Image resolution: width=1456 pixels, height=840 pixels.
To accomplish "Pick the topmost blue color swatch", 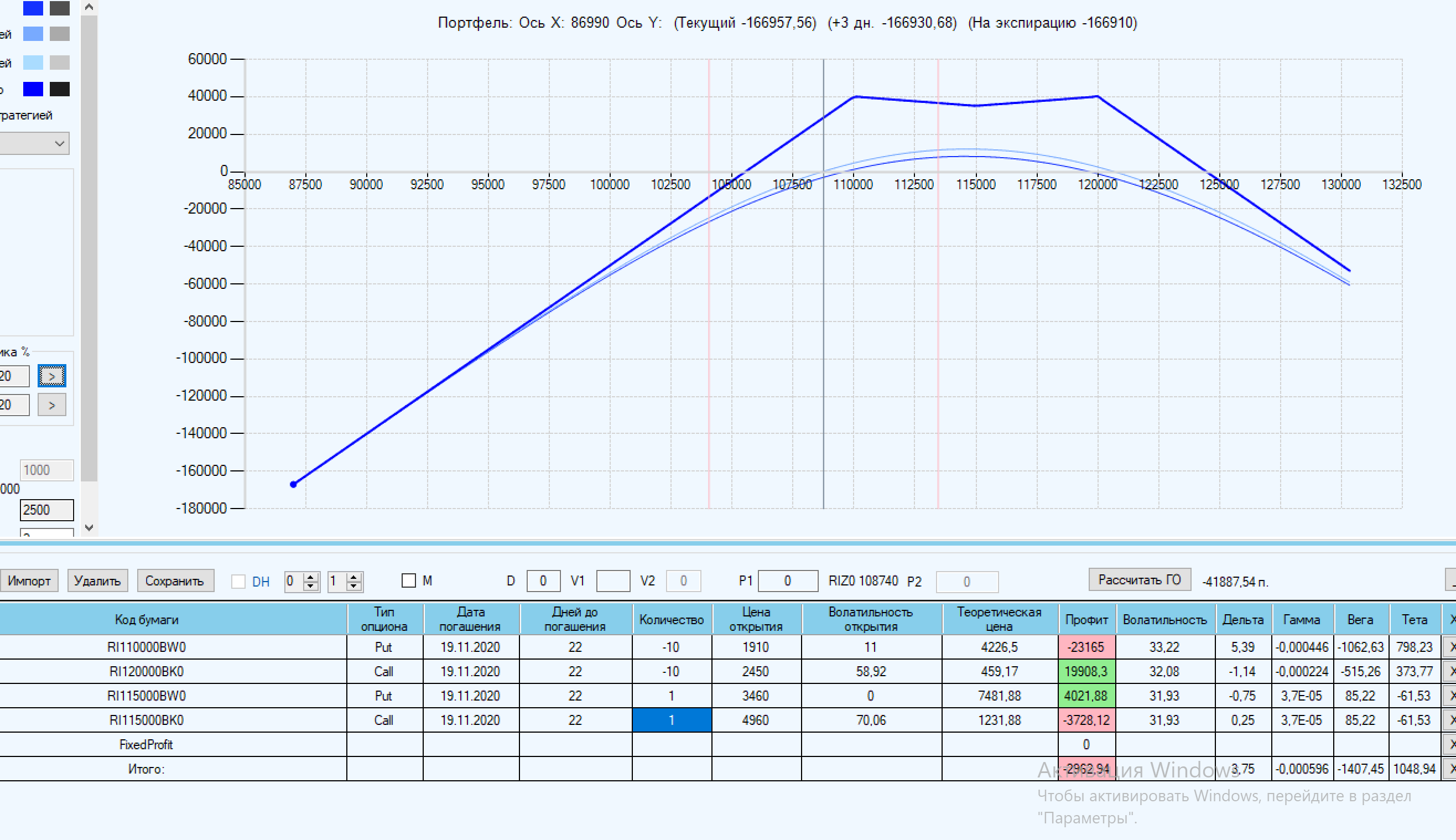I will tap(33, 8).
